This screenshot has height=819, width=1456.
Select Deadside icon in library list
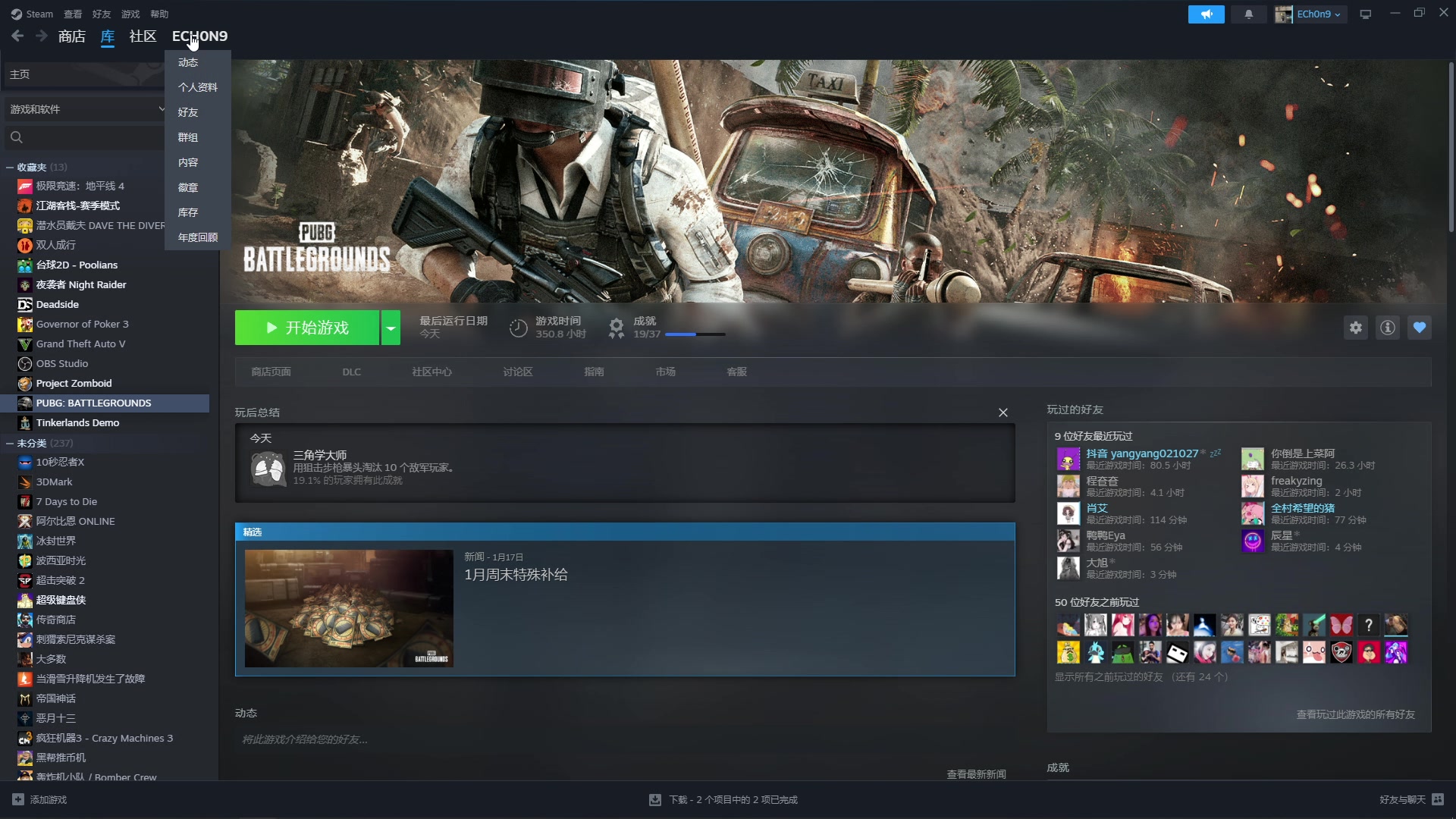pyautogui.click(x=24, y=304)
